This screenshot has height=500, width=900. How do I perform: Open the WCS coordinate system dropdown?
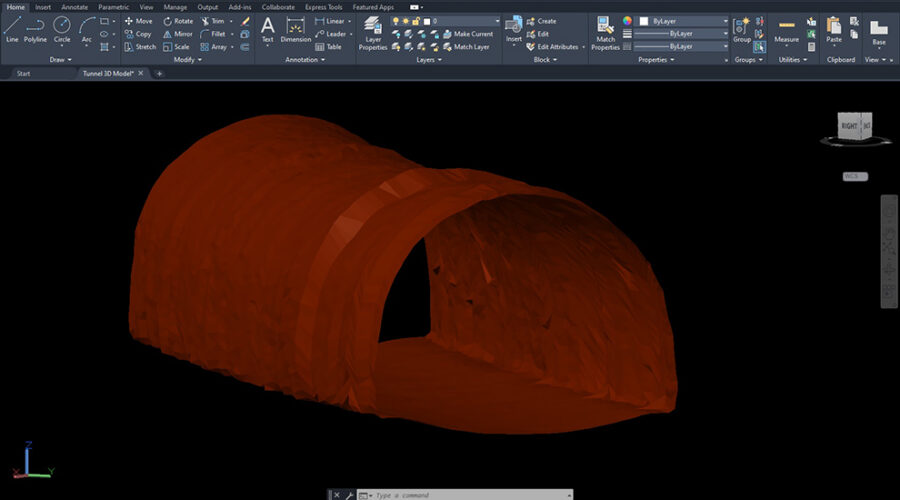(855, 176)
